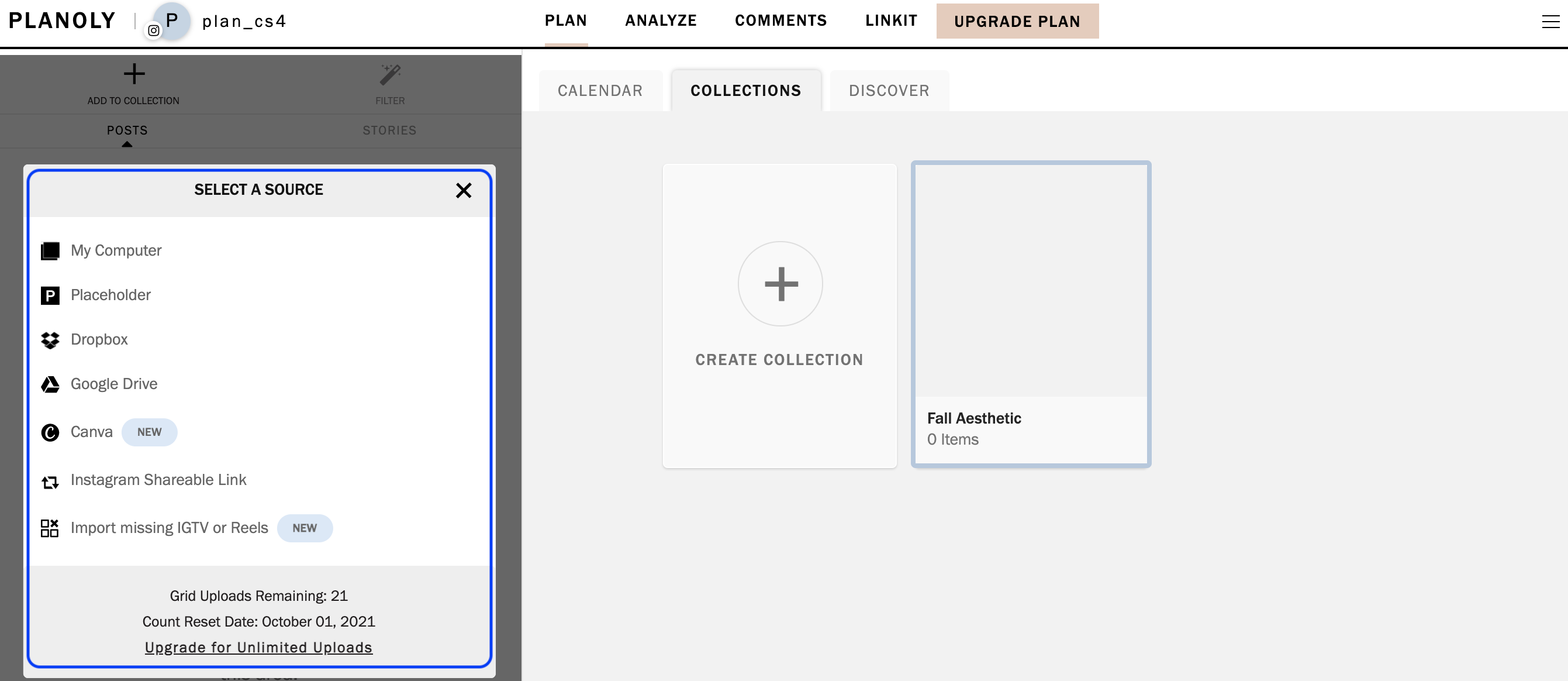Click the Fall Aesthetic collection title
This screenshot has width=1568, height=681.
(975, 419)
